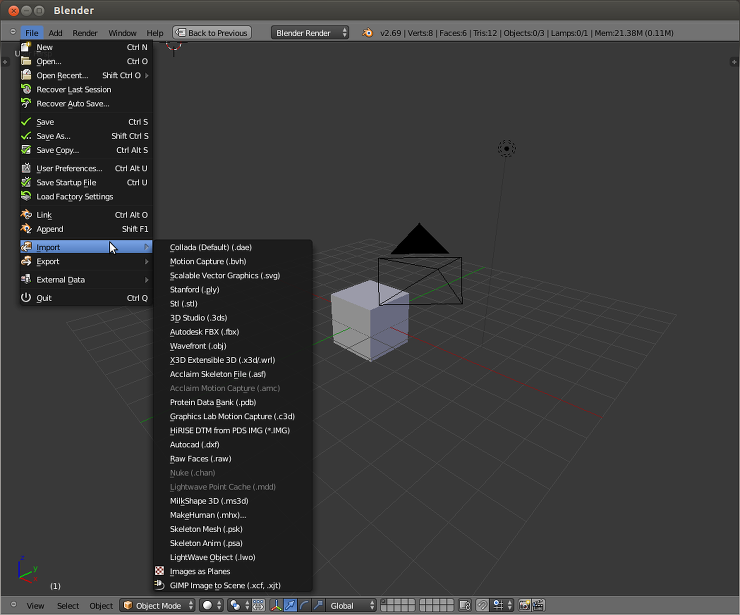Import Collada (Default) (.dae)
This screenshot has width=740, height=615.
click(x=233, y=247)
